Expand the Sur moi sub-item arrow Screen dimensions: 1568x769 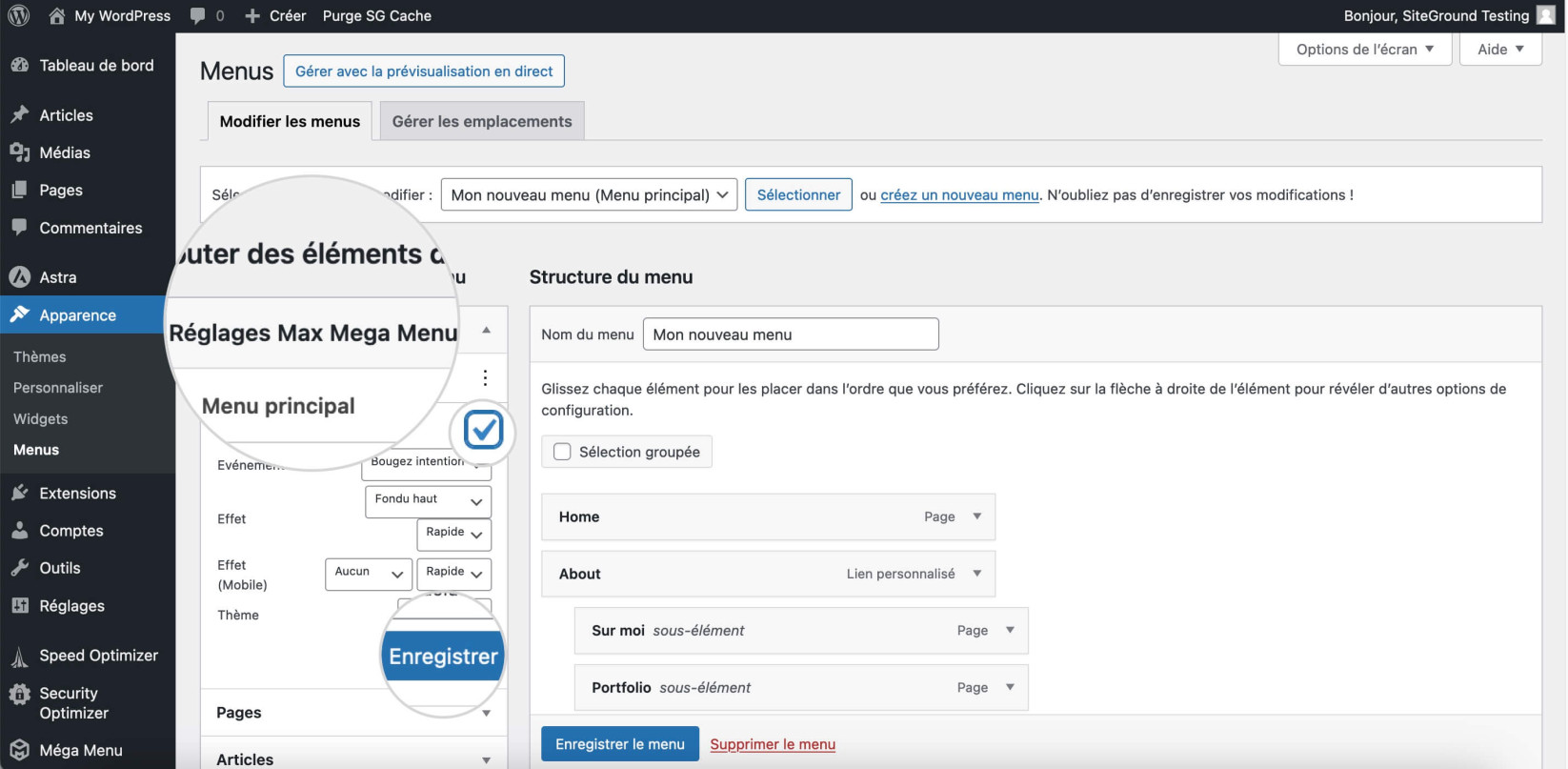tap(1010, 630)
